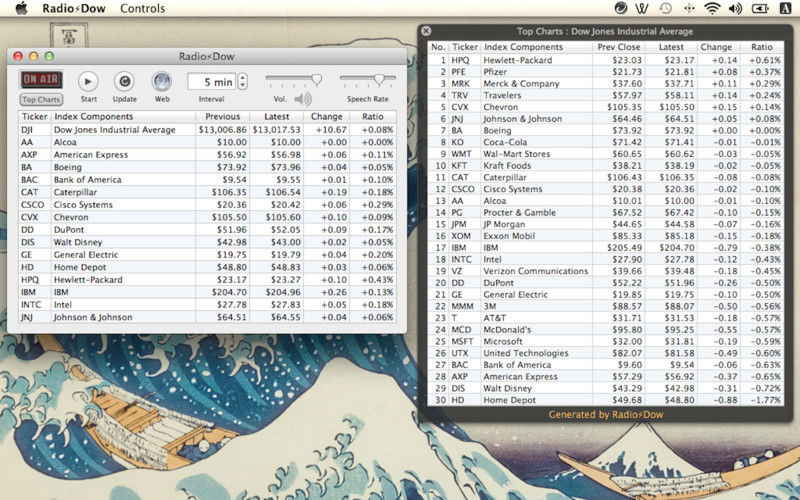Open the Web globe icon

coord(162,81)
